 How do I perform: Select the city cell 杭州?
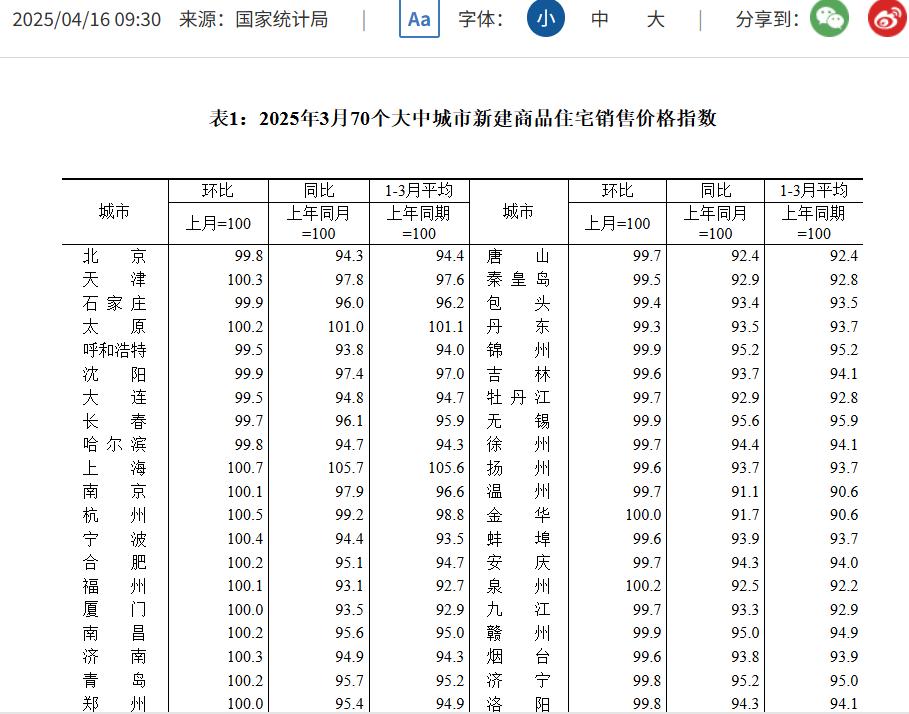click(x=114, y=515)
